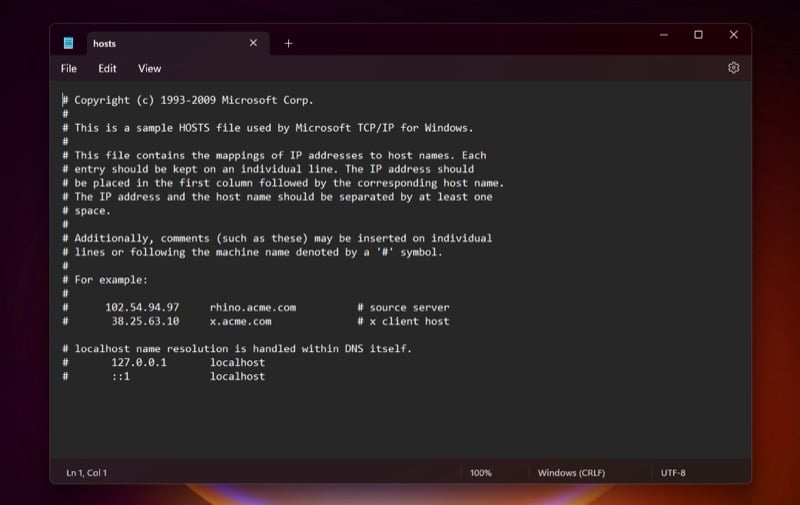Viewport: 800px width, 505px height.
Task: Close the hosts tab
Action: pos(253,43)
